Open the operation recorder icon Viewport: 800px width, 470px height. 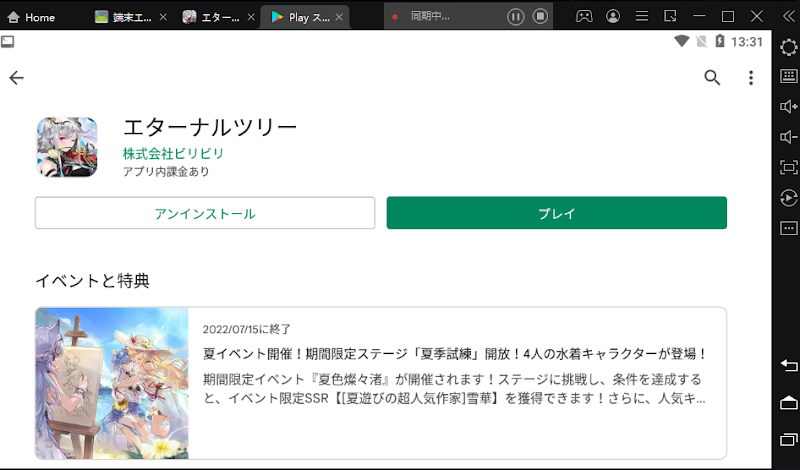tap(789, 197)
